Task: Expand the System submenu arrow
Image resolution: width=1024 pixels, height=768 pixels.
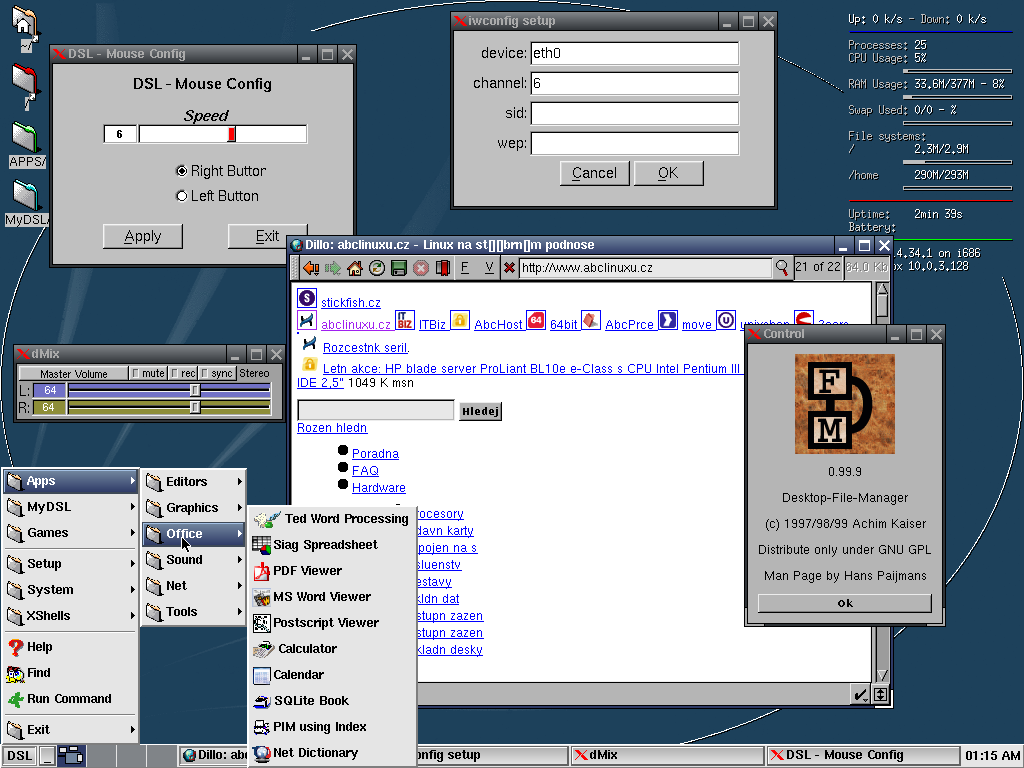Action: (133, 590)
